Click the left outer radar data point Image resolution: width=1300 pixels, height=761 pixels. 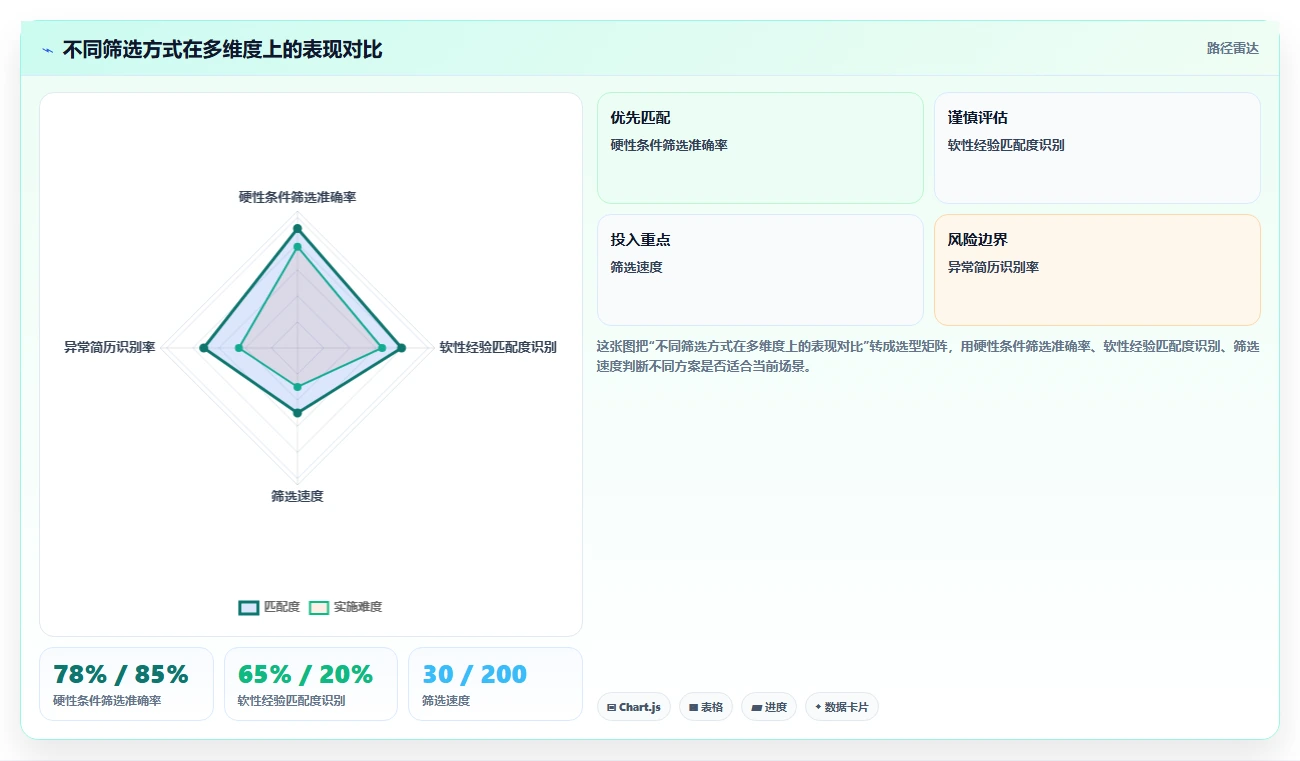203,348
